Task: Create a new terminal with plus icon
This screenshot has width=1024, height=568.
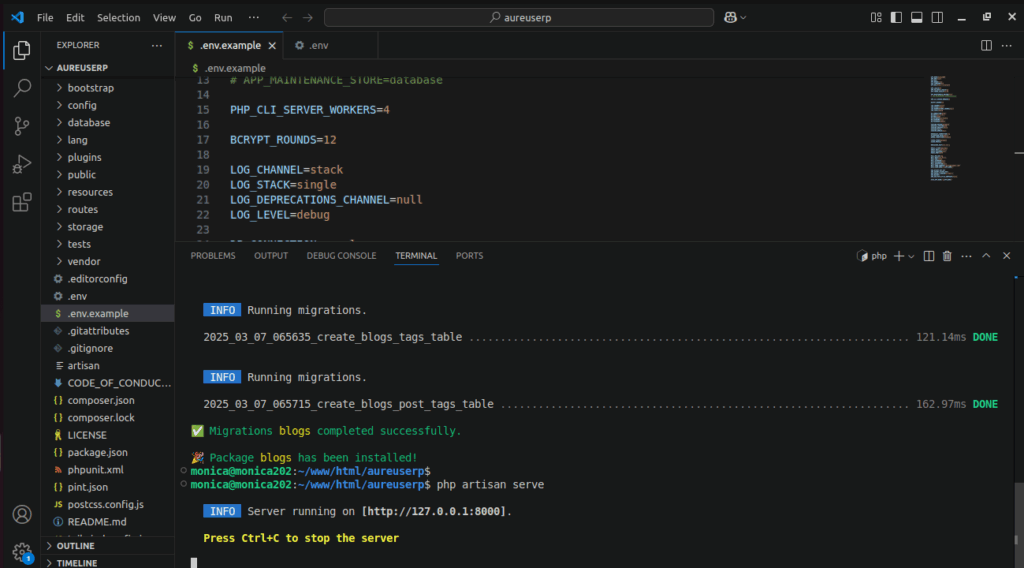Action: point(899,256)
